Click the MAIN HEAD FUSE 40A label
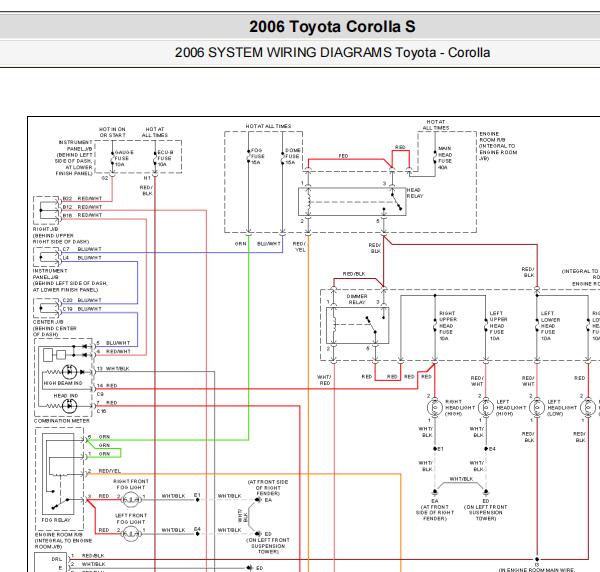Screen dimensions: 600x572 445,158
